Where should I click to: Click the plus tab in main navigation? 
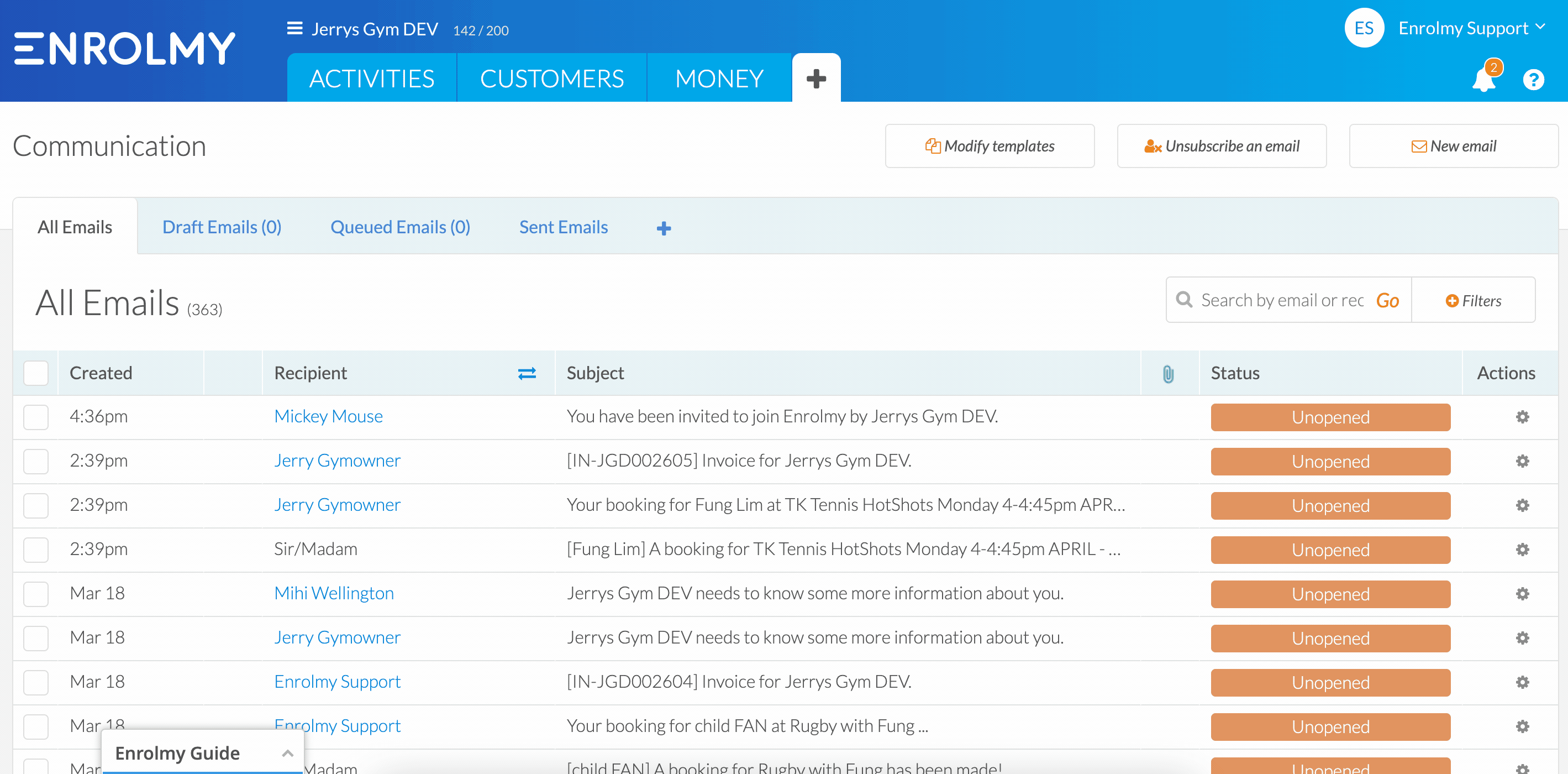815,78
